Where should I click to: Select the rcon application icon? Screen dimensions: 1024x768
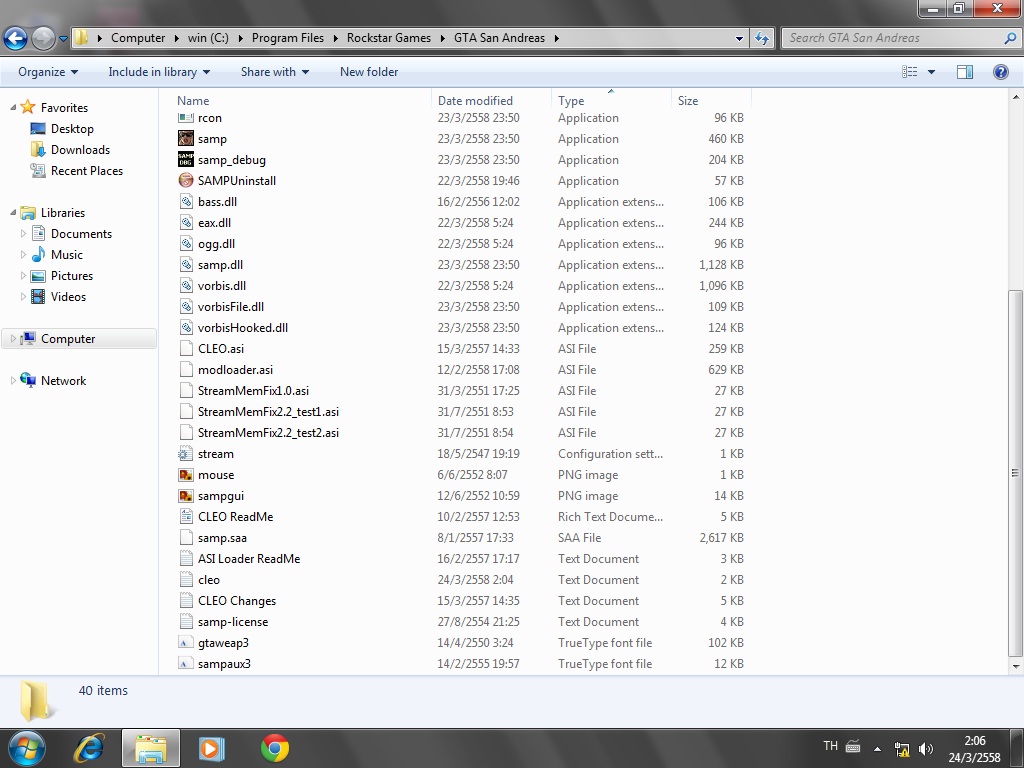pyautogui.click(x=185, y=118)
